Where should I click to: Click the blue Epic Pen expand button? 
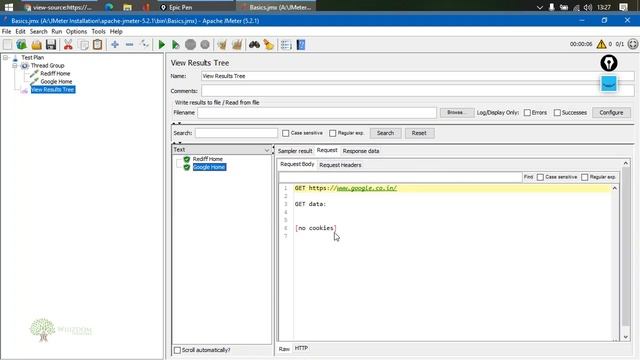(609, 84)
